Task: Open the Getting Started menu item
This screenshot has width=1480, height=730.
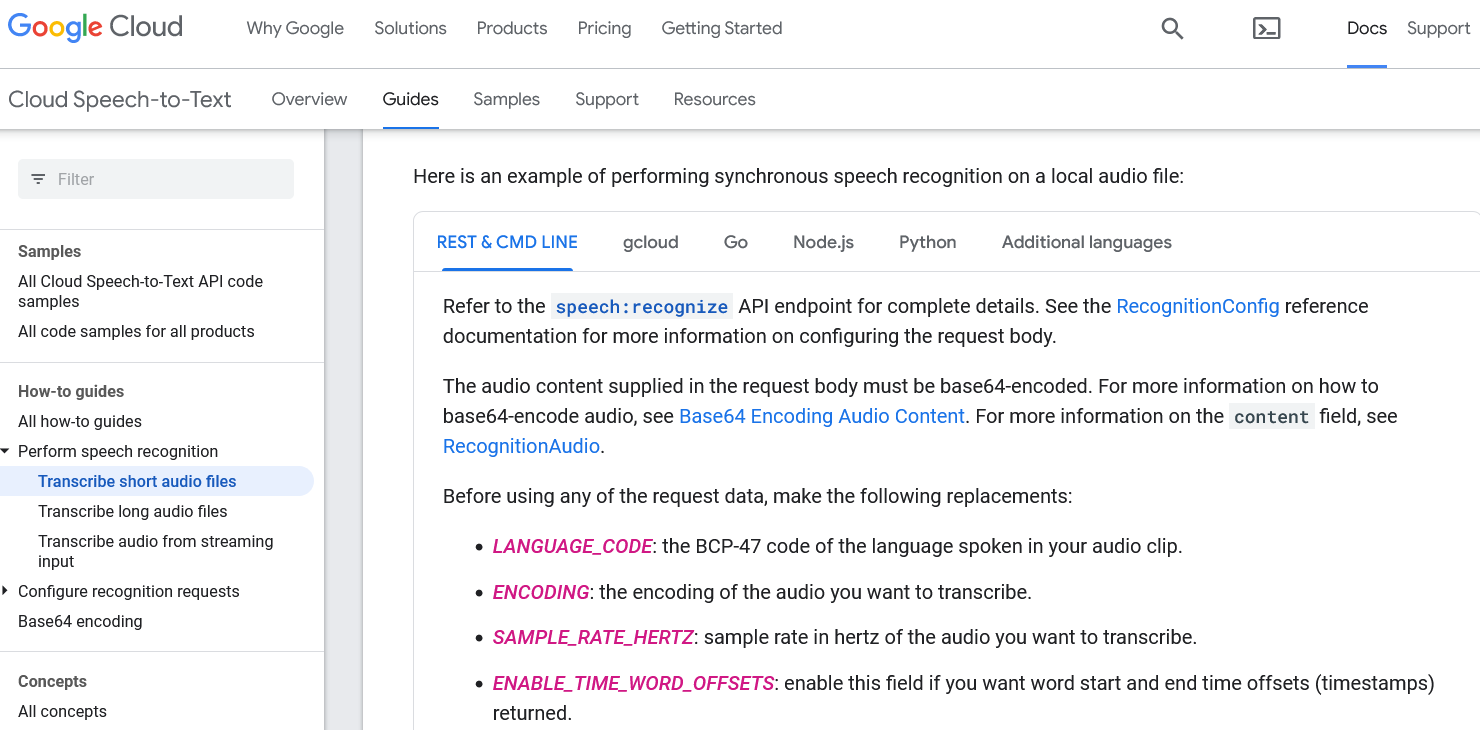Action: click(721, 28)
